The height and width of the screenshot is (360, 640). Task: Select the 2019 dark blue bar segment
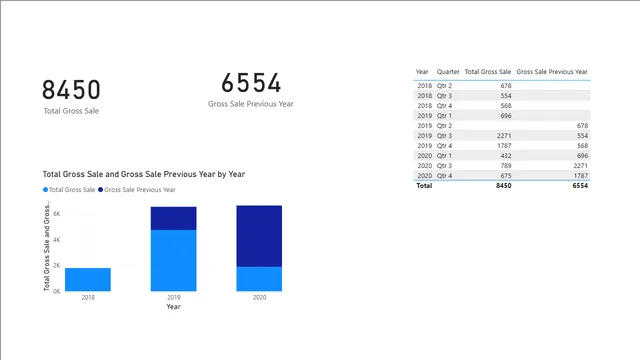coord(173,218)
